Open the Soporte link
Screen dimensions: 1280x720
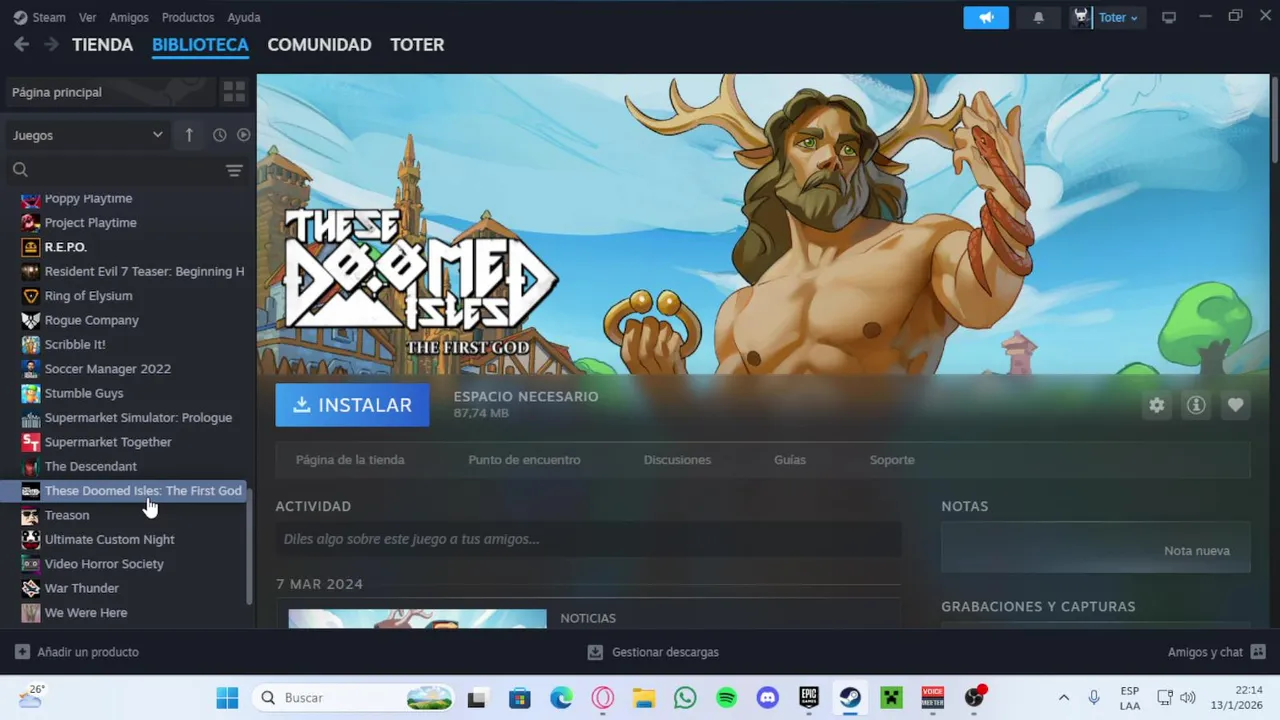(x=892, y=460)
